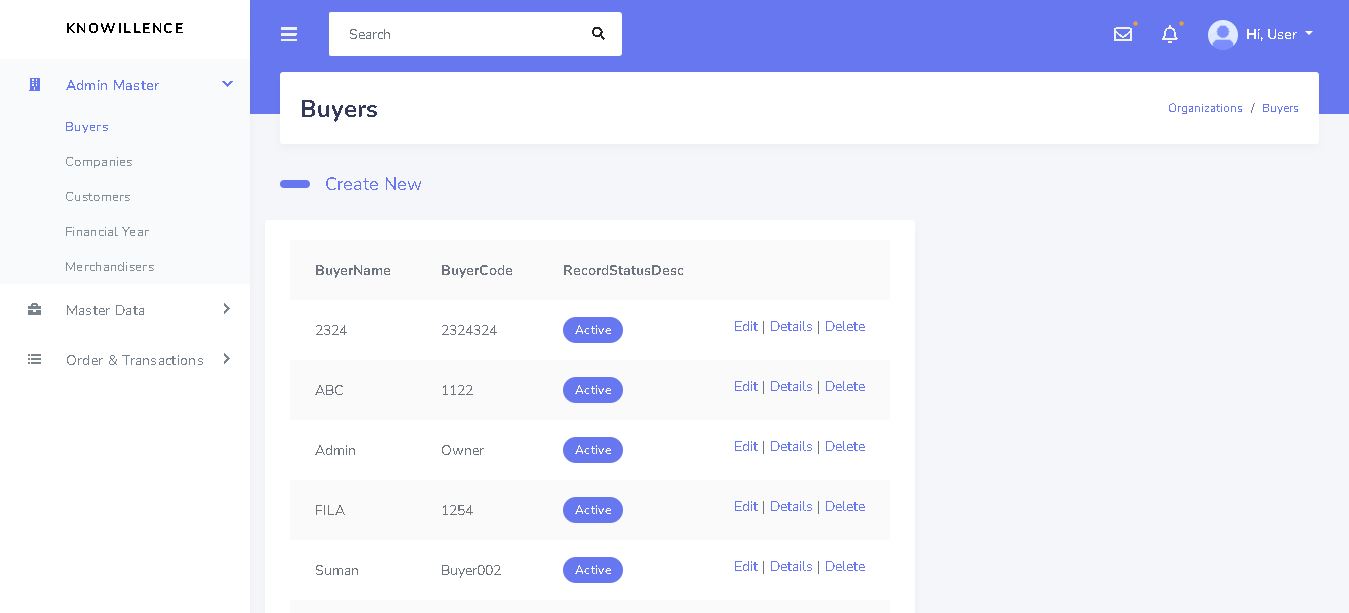The height and width of the screenshot is (613, 1349).
Task: Delete the Suman buyer
Action: [845, 567]
